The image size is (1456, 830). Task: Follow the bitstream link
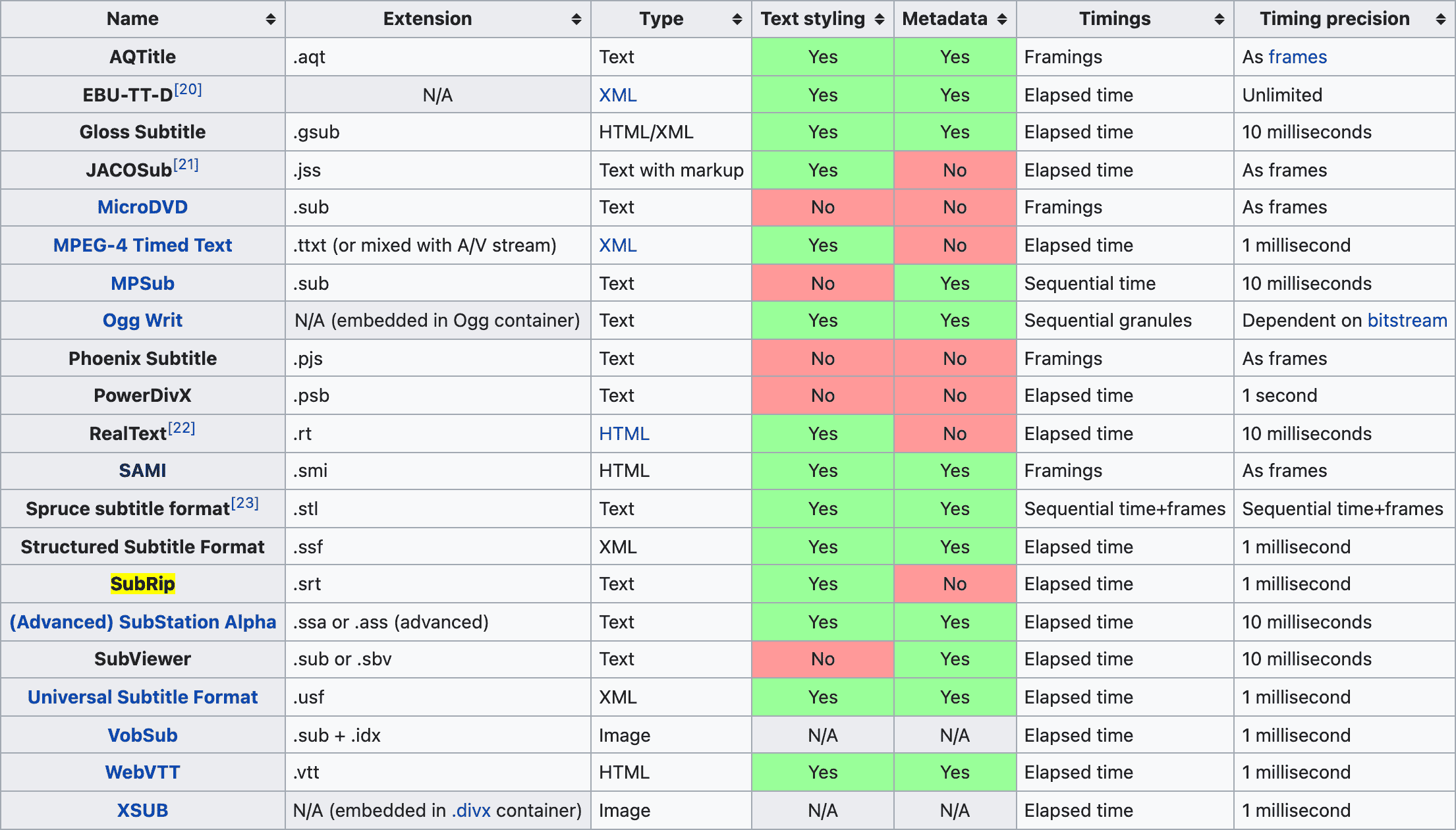[x=1407, y=321]
